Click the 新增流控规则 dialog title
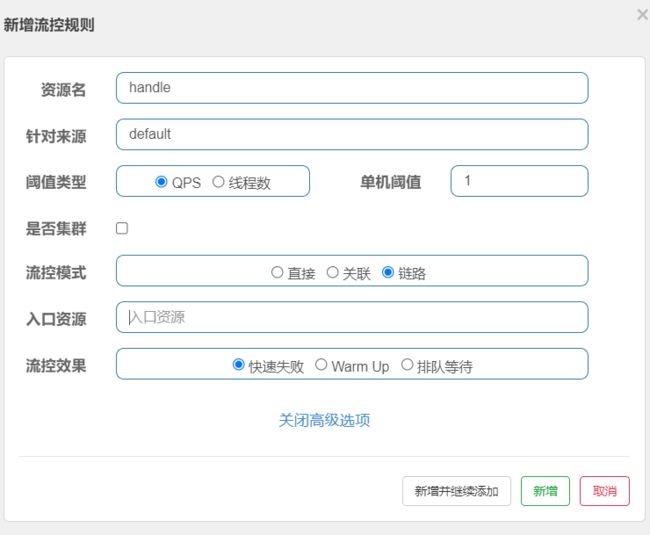This screenshot has height=535, width=650. [x=49, y=25]
